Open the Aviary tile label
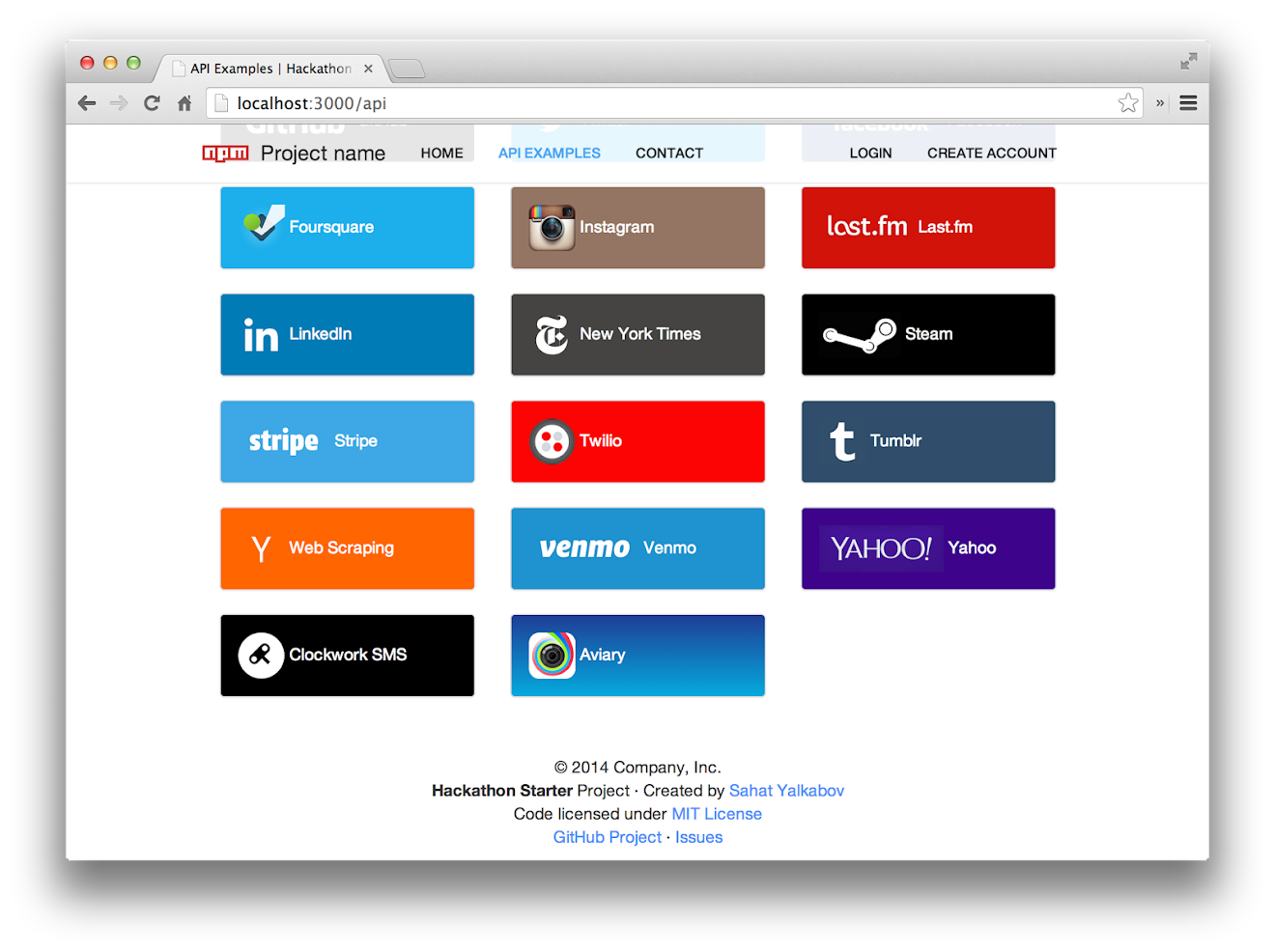1275x952 pixels. click(602, 655)
